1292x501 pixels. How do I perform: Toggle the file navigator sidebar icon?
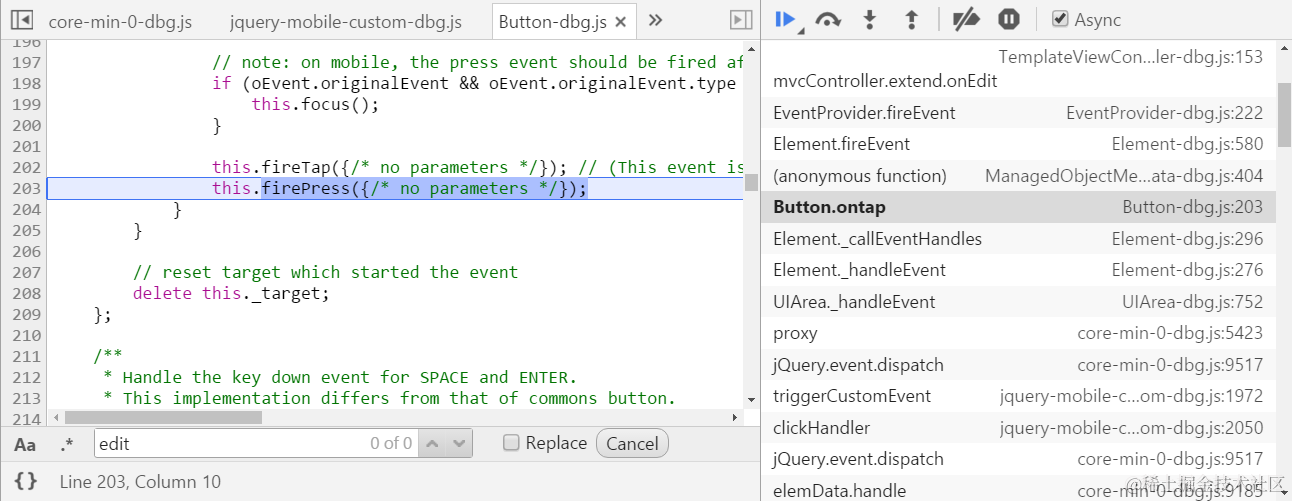click(21, 20)
